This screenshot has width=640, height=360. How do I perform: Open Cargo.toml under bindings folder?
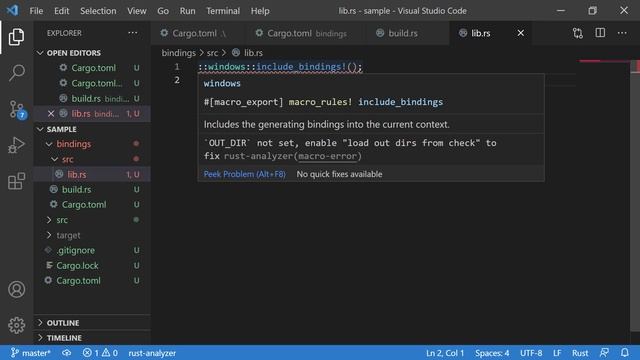(x=92, y=205)
